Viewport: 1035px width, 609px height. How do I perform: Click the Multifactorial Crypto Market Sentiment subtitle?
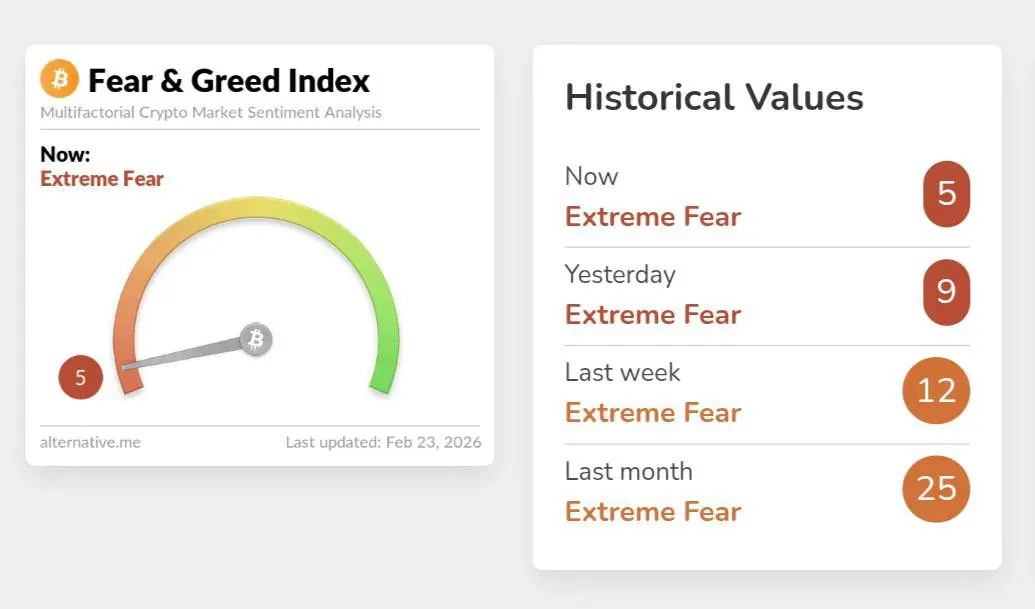click(x=211, y=113)
